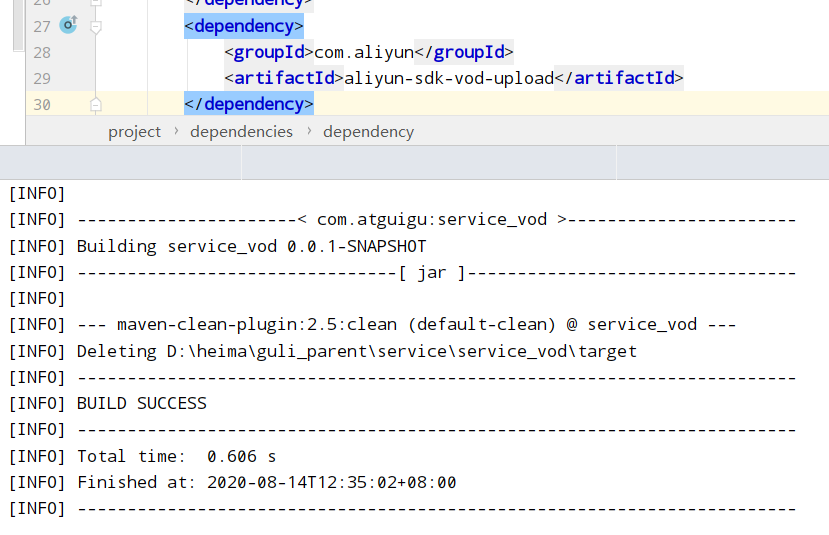Click line number 30 in the gutter
Viewport: 829px width, 535px height.
(x=42, y=104)
